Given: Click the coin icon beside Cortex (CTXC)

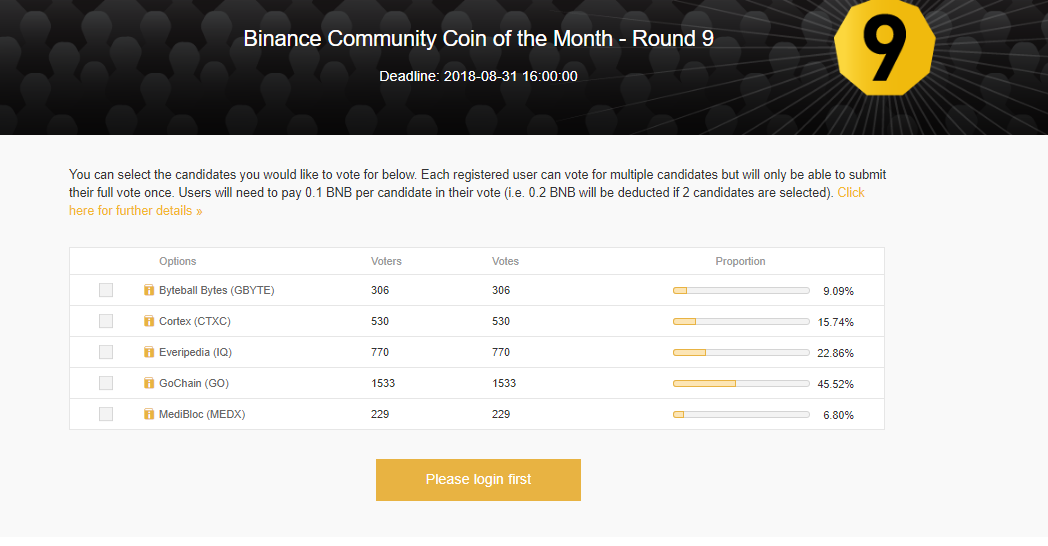Looking at the screenshot, I should pos(149,321).
